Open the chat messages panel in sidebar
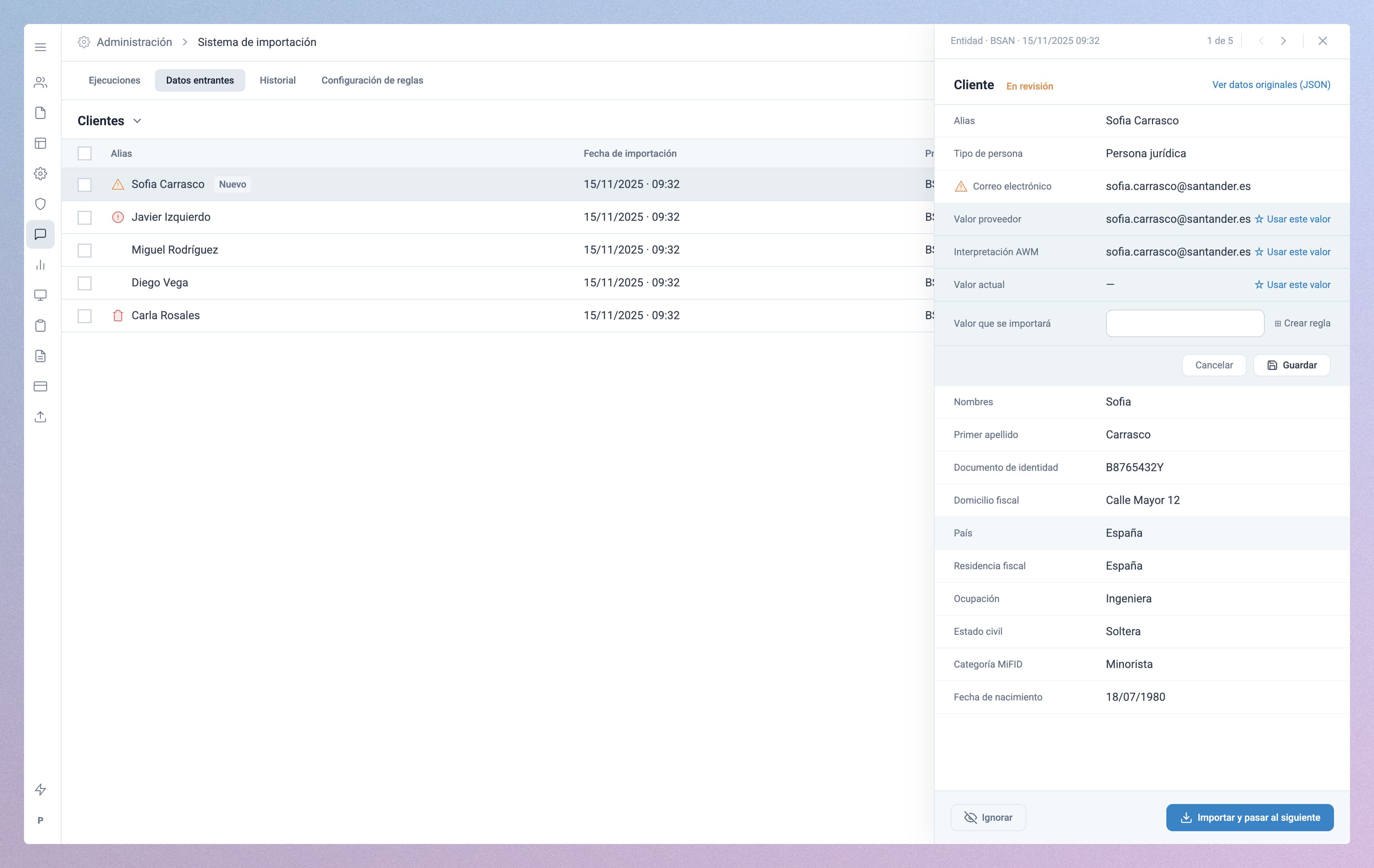This screenshot has width=1374, height=868. click(40, 234)
